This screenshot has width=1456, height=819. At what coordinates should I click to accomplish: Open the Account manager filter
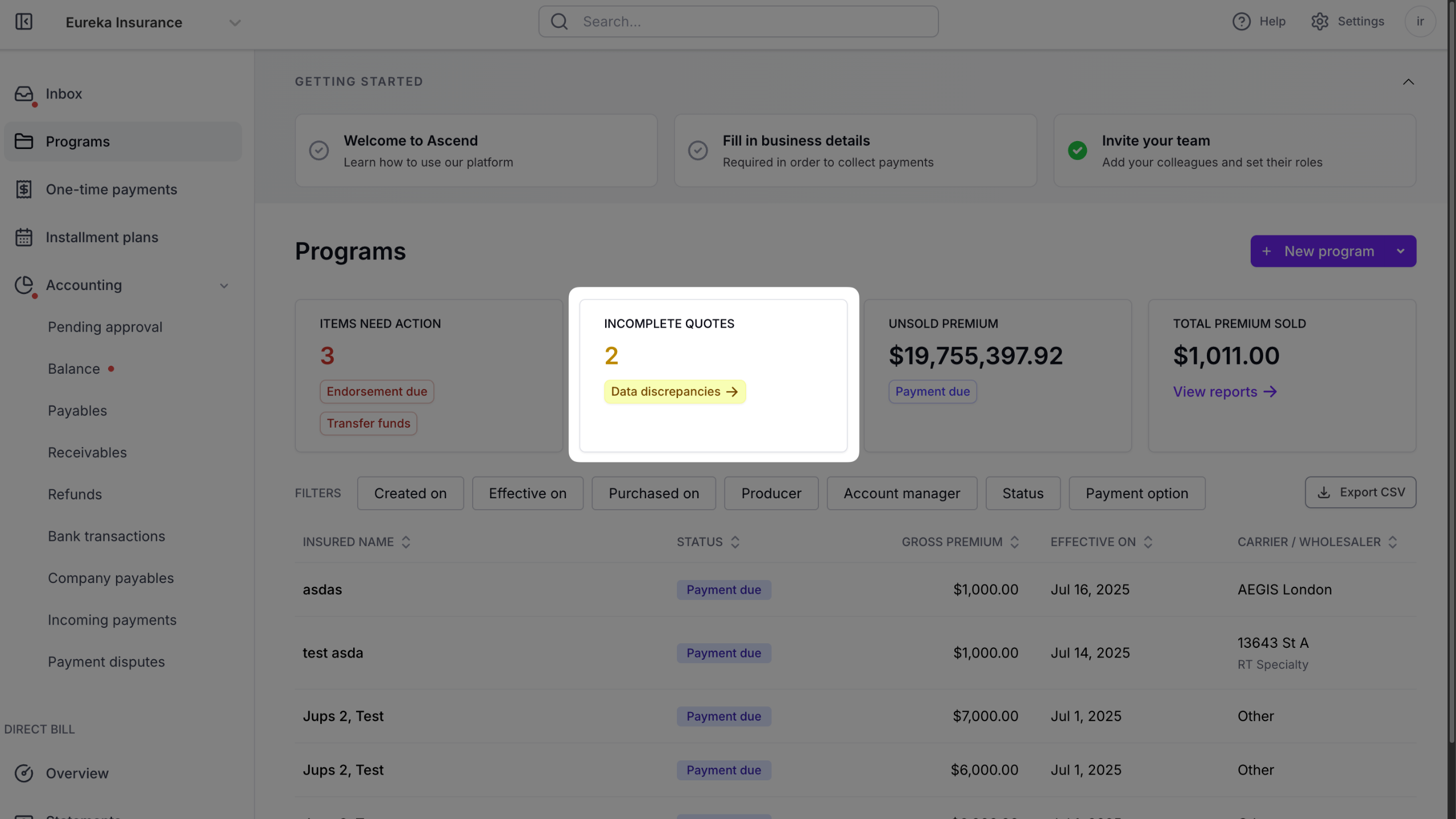(x=902, y=493)
